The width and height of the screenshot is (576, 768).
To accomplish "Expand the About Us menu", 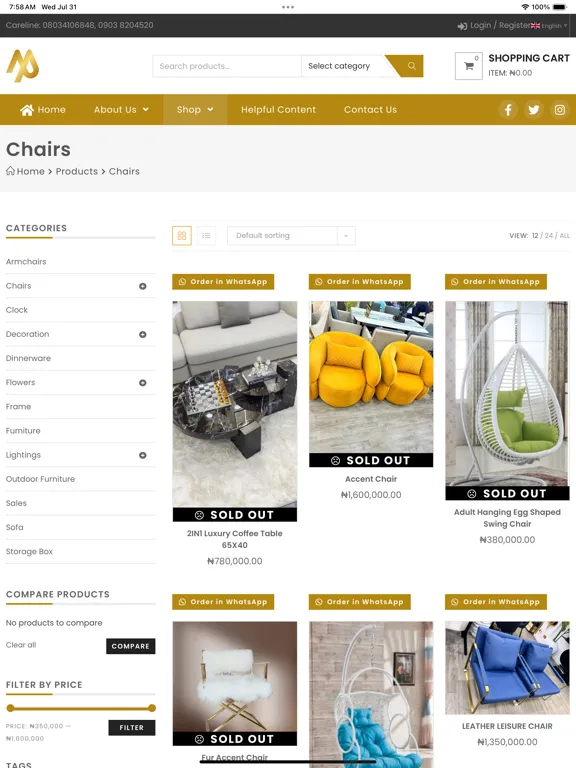I will (x=121, y=110).
